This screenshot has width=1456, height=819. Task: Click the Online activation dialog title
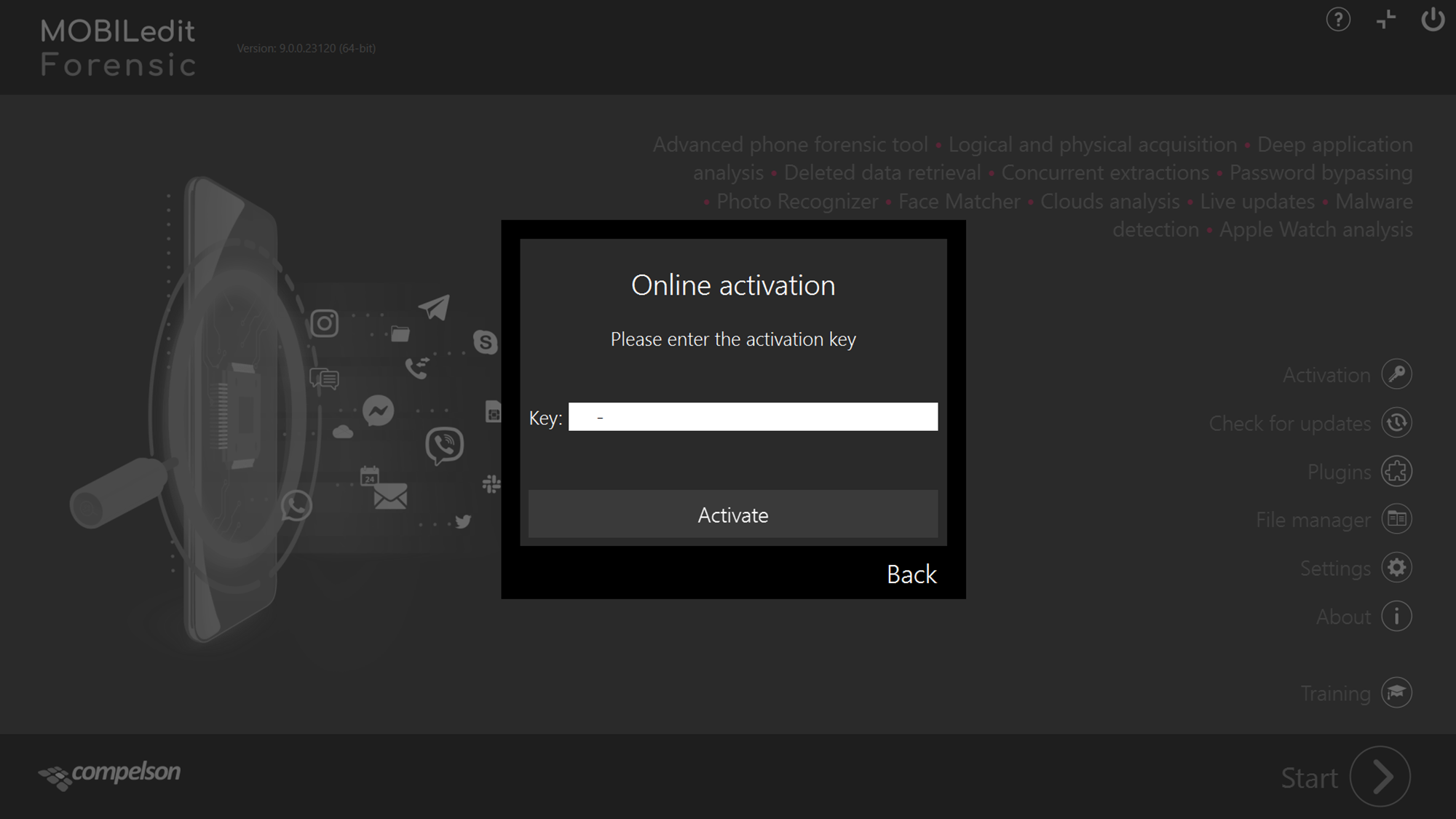(732, 285)
